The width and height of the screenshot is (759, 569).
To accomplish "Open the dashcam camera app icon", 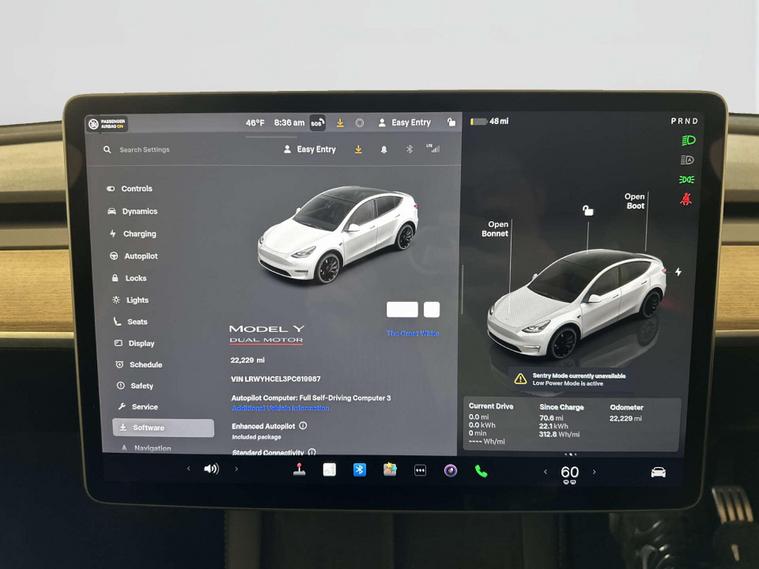I will (x=450, y=471).
